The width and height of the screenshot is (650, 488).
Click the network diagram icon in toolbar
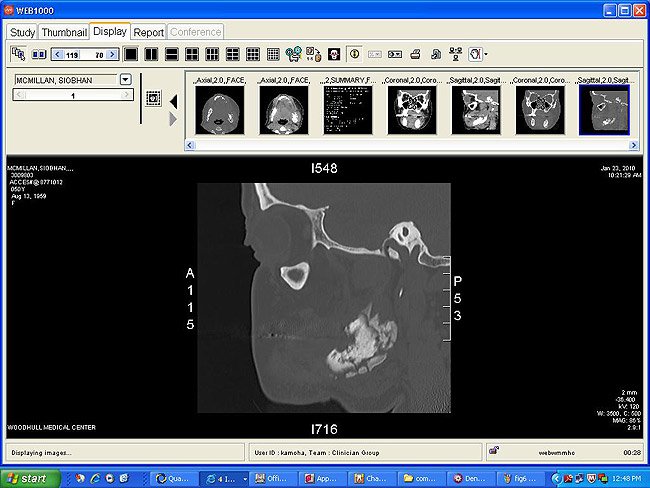(x=455, y=53)
